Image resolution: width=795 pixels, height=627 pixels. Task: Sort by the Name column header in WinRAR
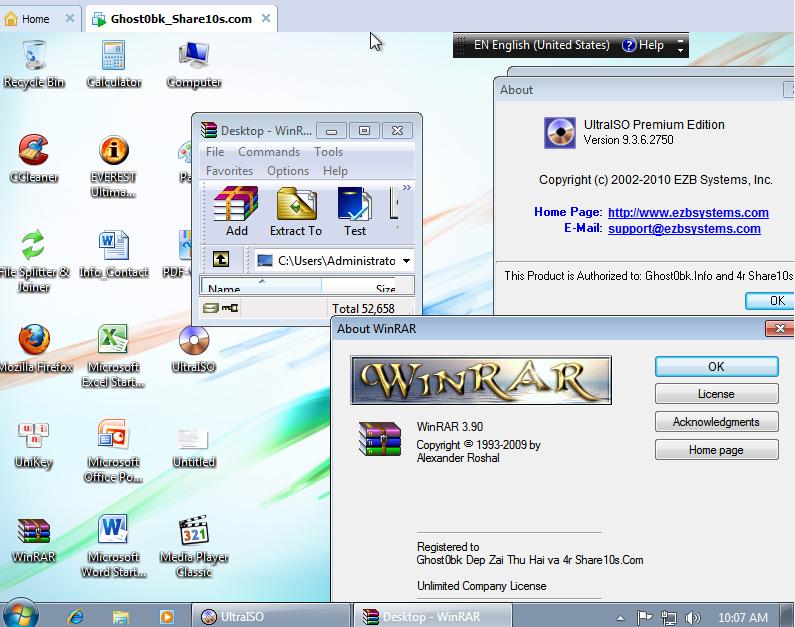click(x=261, y=286)
